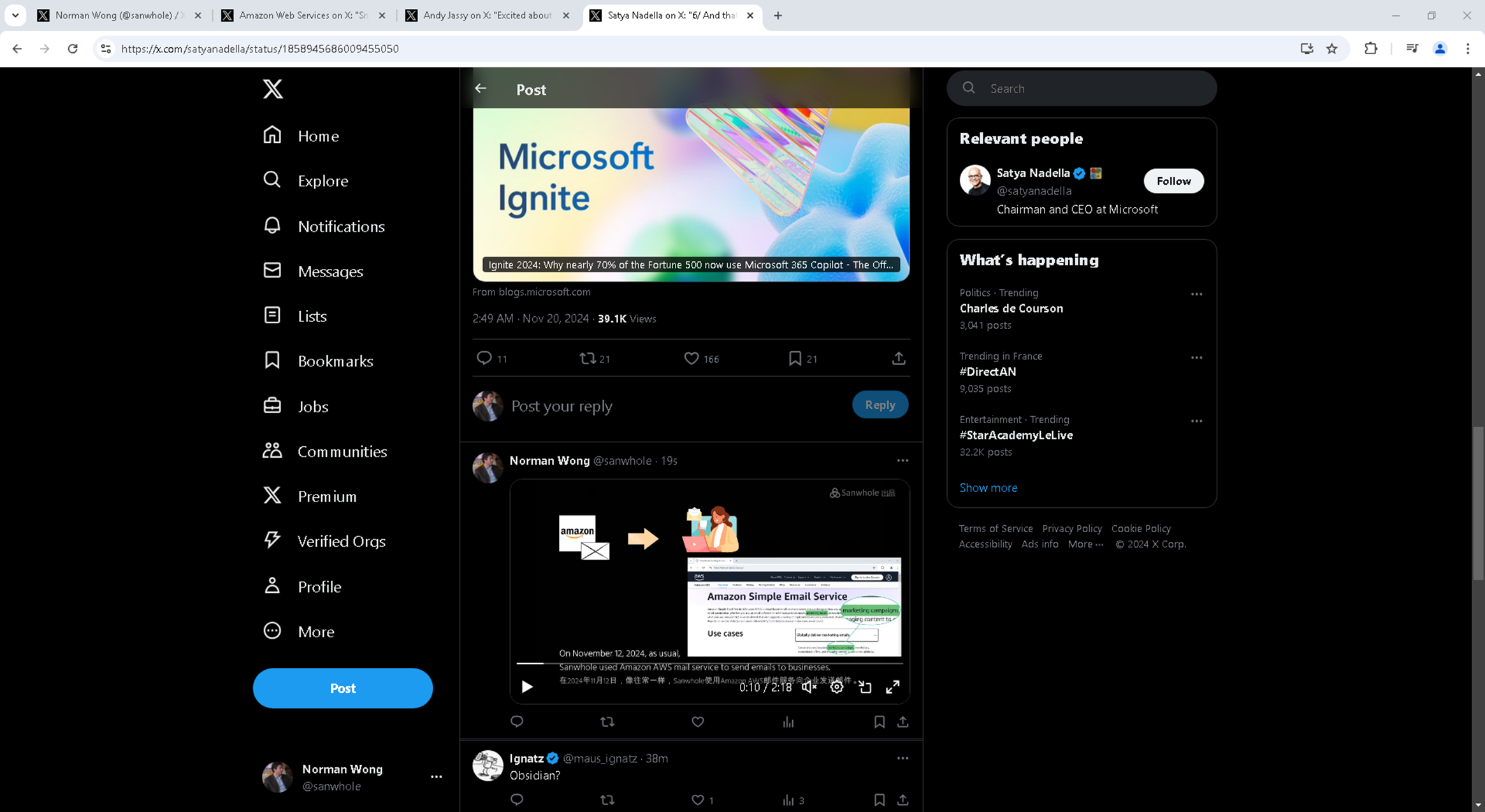This screenshot has height=812, width=1485.
Task: Bookmark Norman Wong's video post
Action: point(880,721)
